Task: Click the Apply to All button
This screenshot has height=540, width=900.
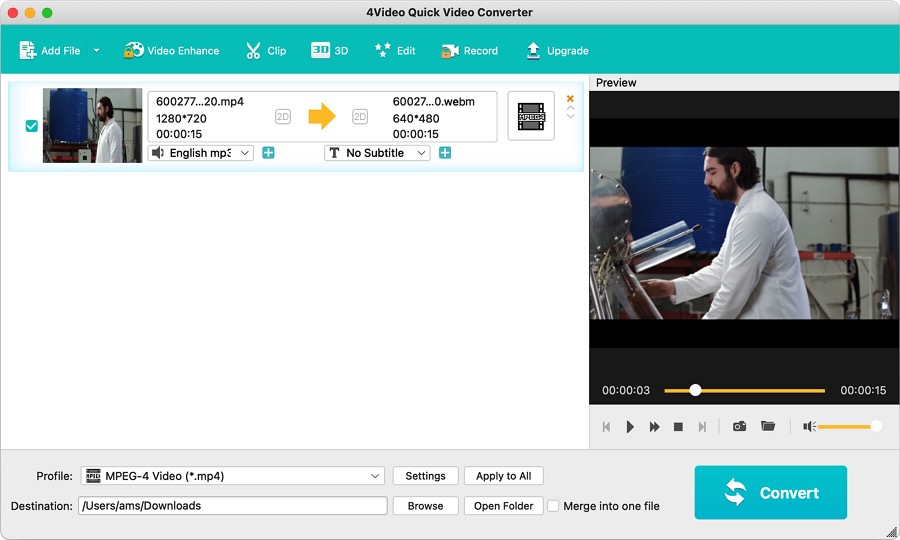Action: tap(503, 476)
